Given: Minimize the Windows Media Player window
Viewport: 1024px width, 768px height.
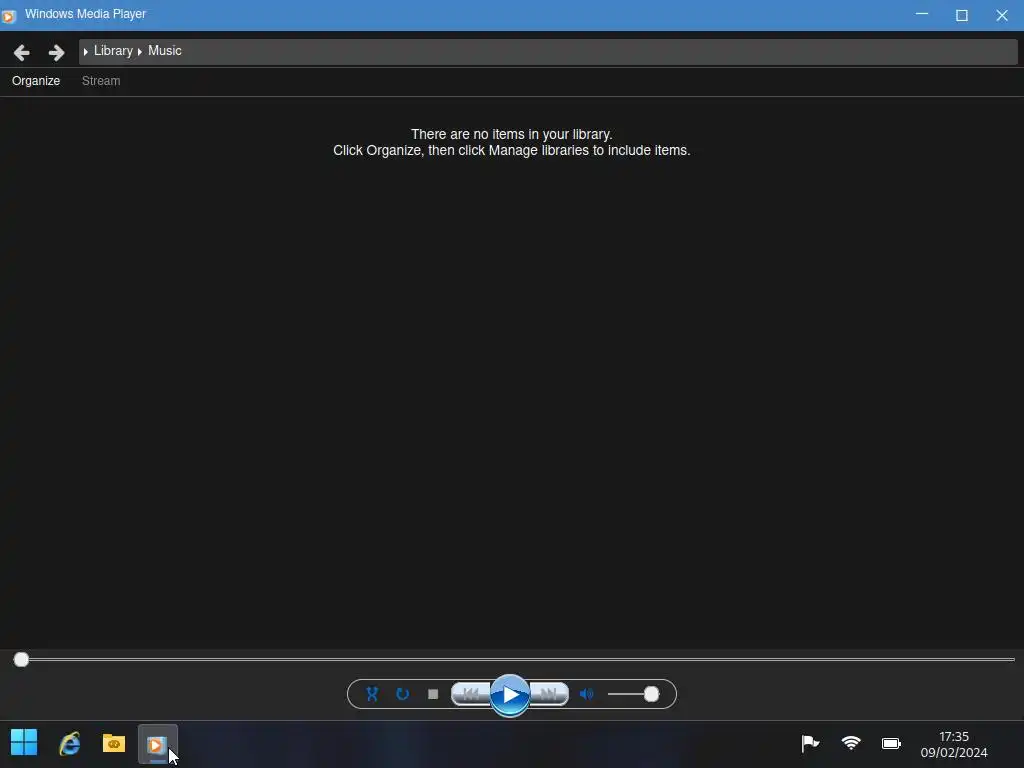Looking at the screenshot, I should click(922, 14).
